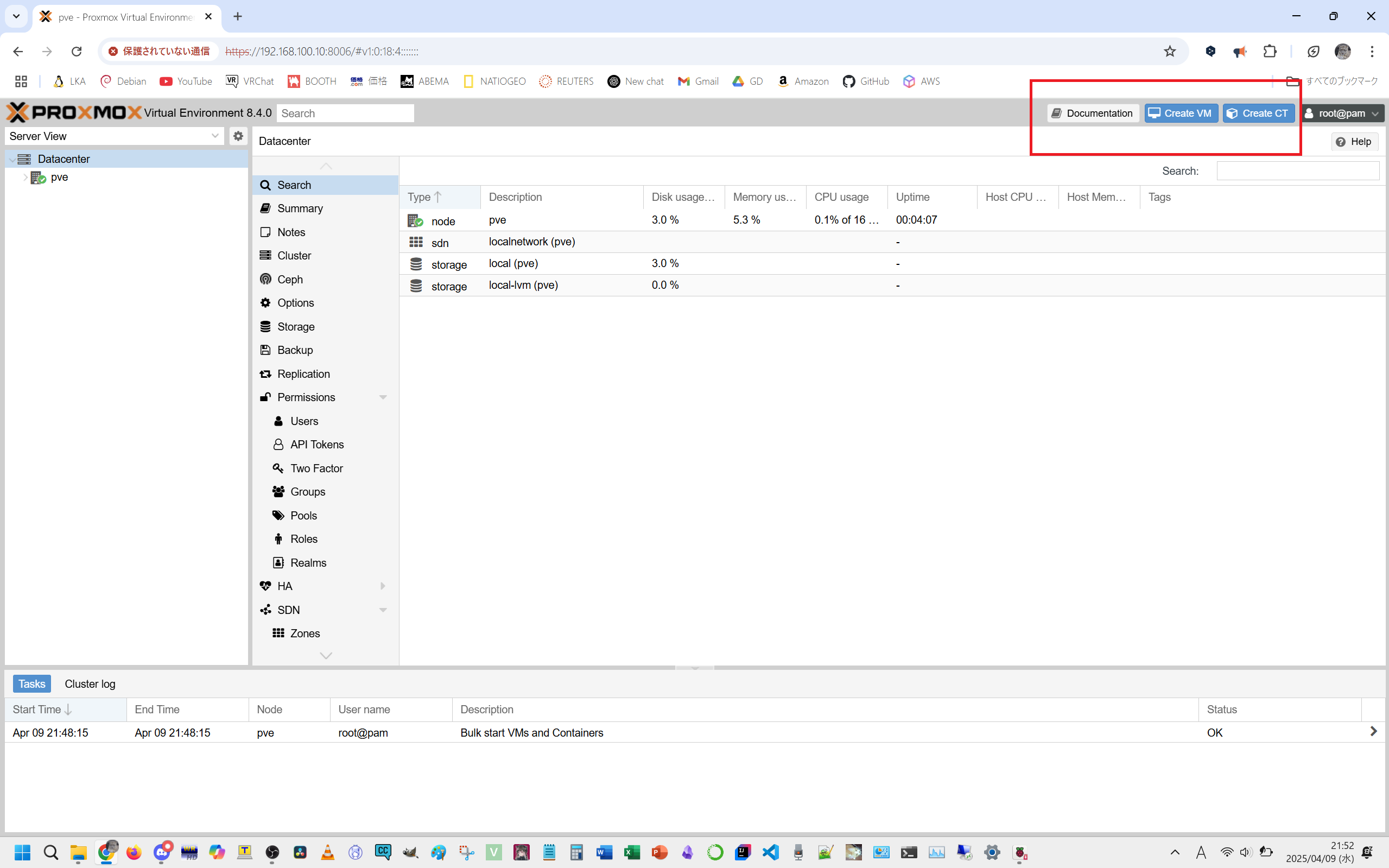Open the API Tokens page

click(317, 445)
